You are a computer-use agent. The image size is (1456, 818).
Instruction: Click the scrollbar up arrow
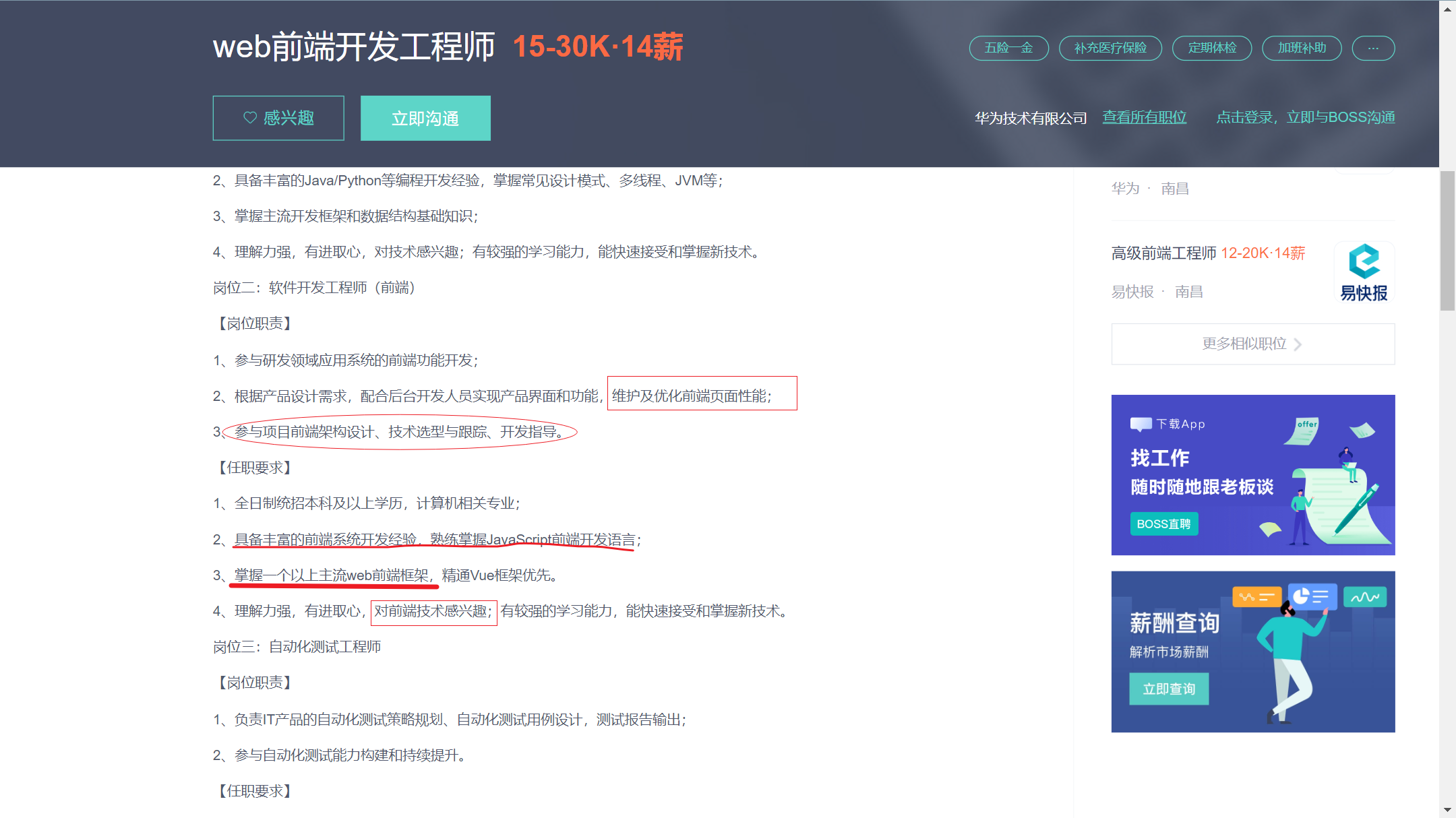click(x=1447, y=9)
